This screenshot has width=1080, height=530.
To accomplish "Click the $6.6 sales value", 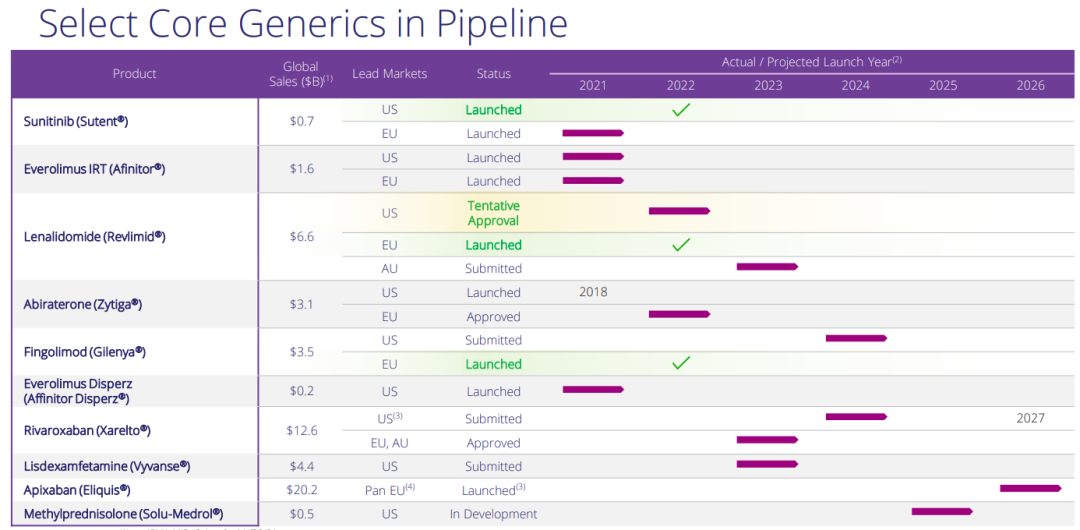I will click(302, 236).
